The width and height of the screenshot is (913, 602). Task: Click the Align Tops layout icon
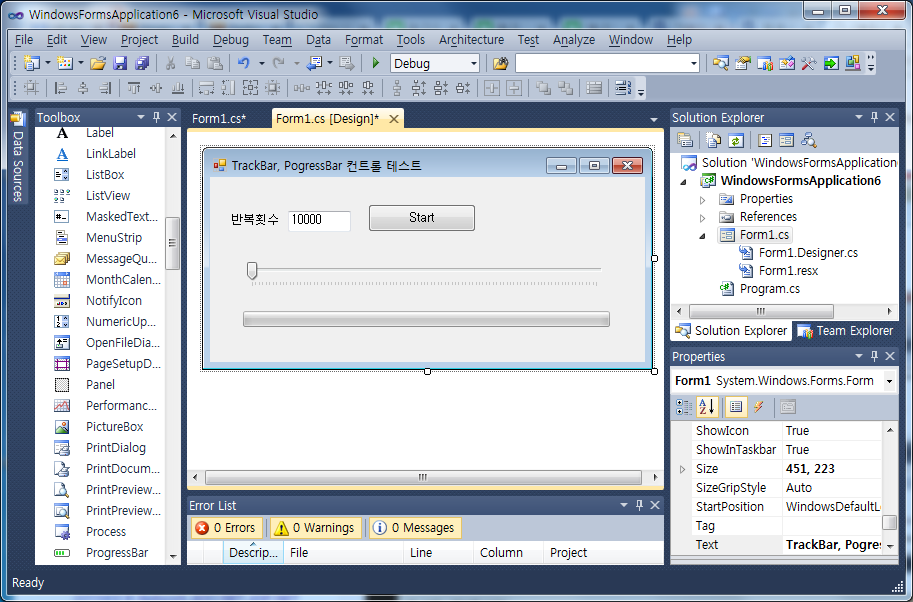click(134, 88)
